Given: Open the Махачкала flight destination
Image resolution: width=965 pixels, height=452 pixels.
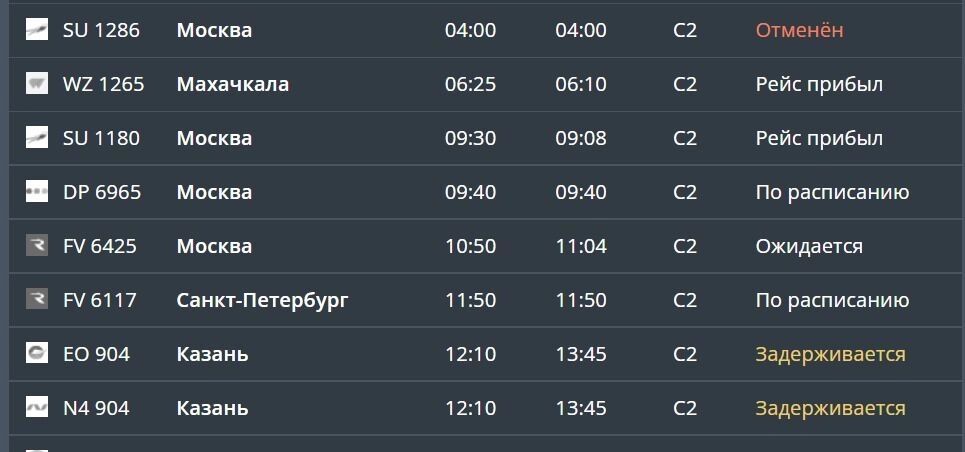Looking at the screenshot, I should (x=233, y=84).
